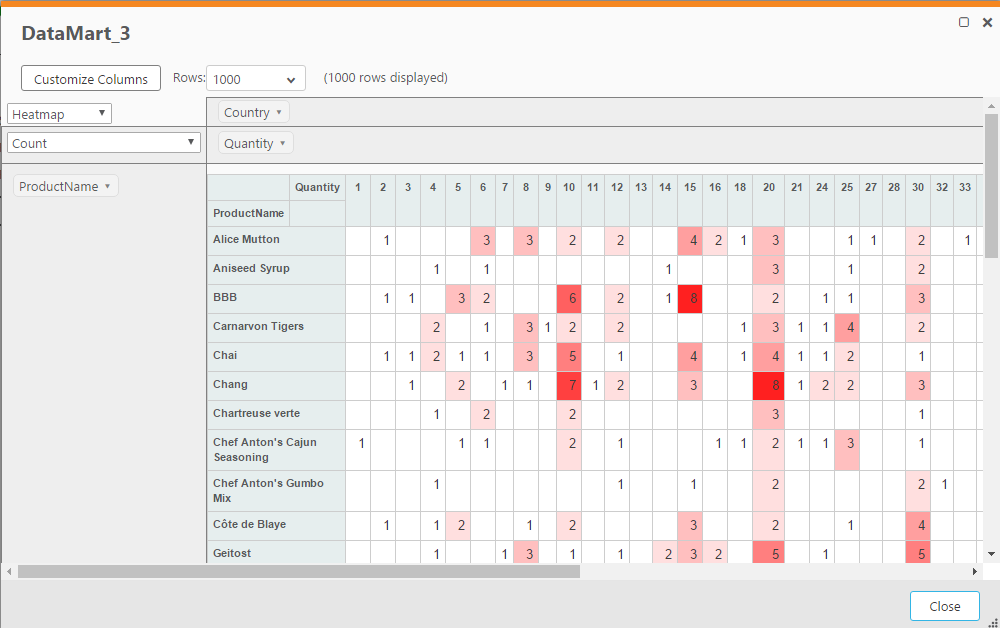Select the BBB row header
Image resolution: width=1000 pixels, height=628 pixels.
coord(276,298)
